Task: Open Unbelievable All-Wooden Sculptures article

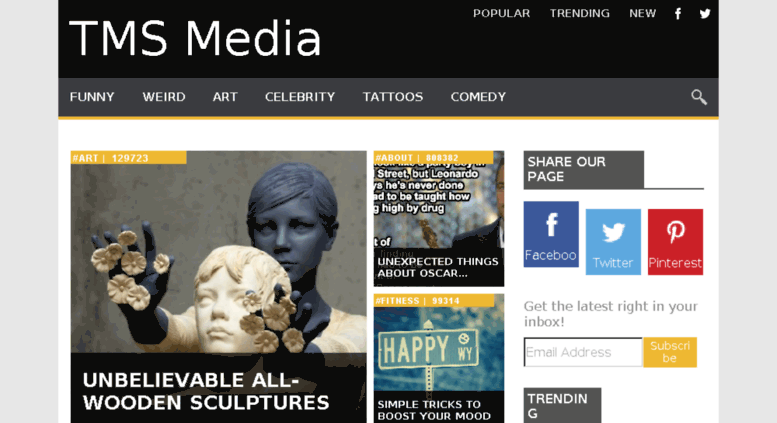Action: [x=206, y=391]
